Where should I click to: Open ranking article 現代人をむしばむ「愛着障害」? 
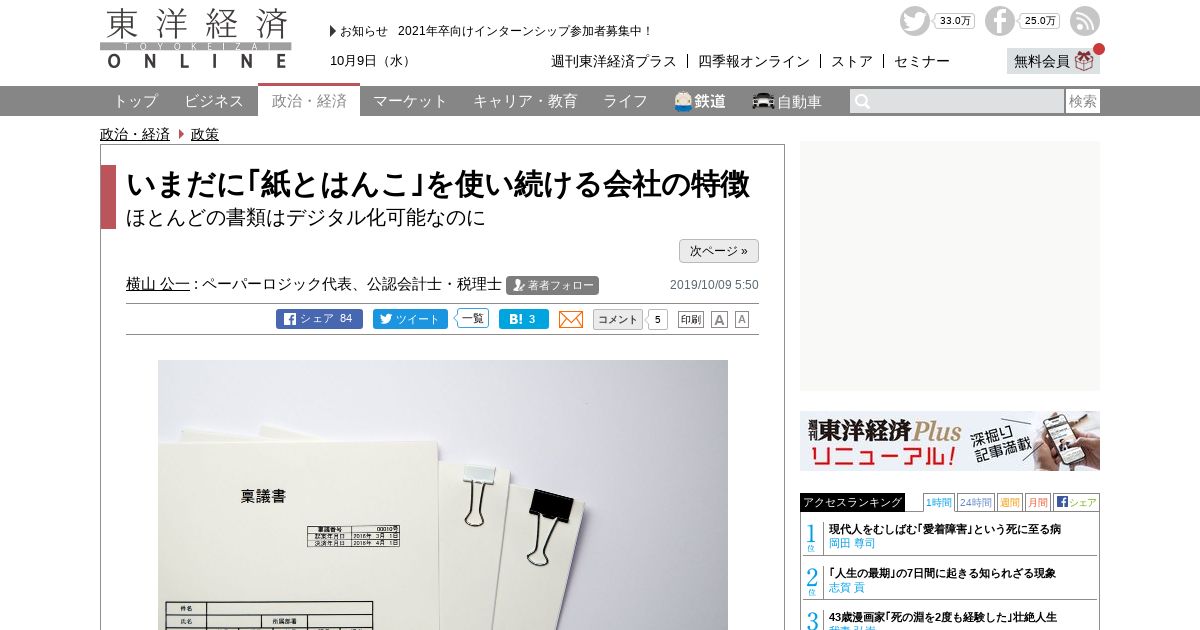945,529
